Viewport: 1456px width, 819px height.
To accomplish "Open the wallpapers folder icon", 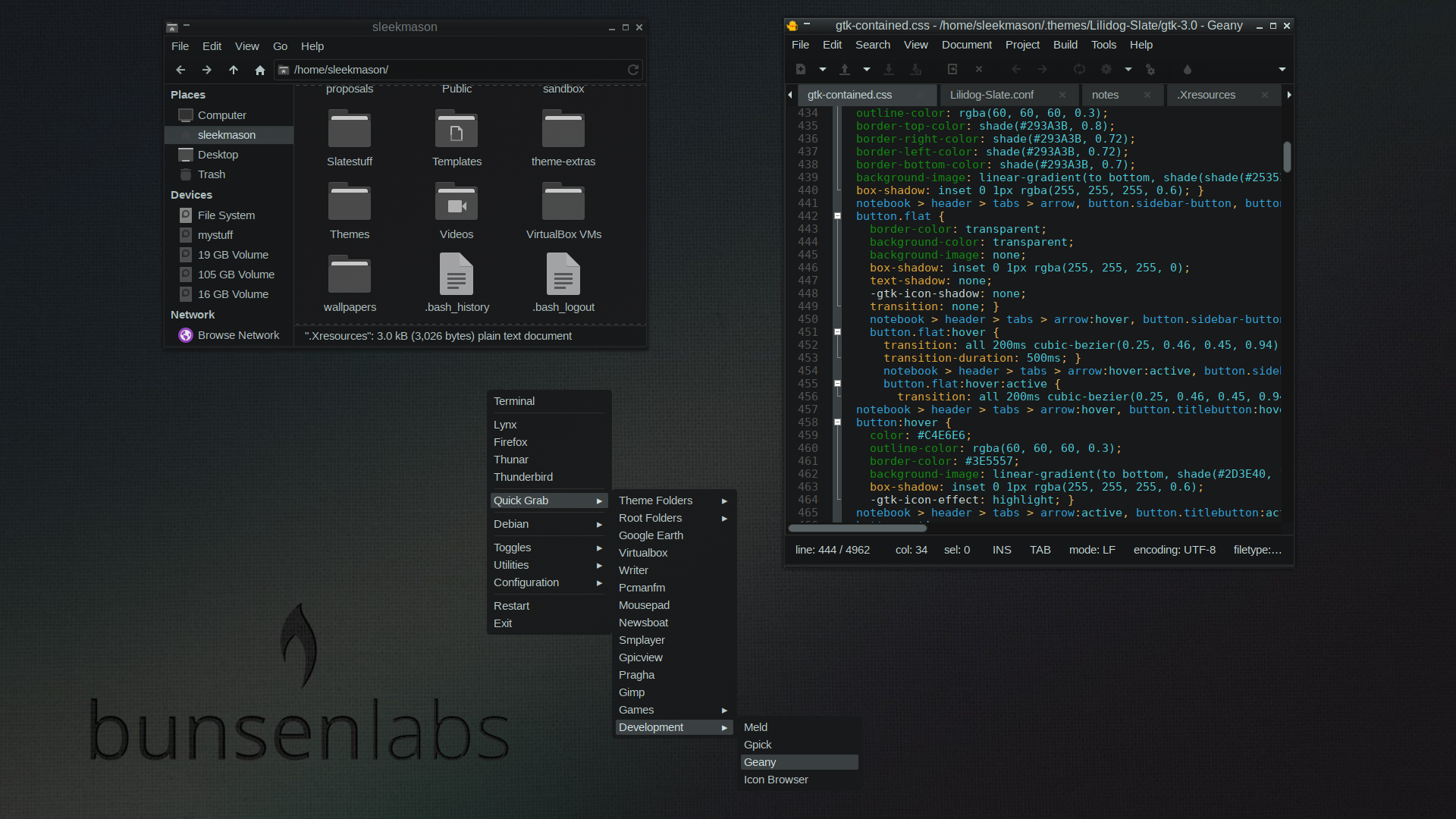I will [350, 275].
